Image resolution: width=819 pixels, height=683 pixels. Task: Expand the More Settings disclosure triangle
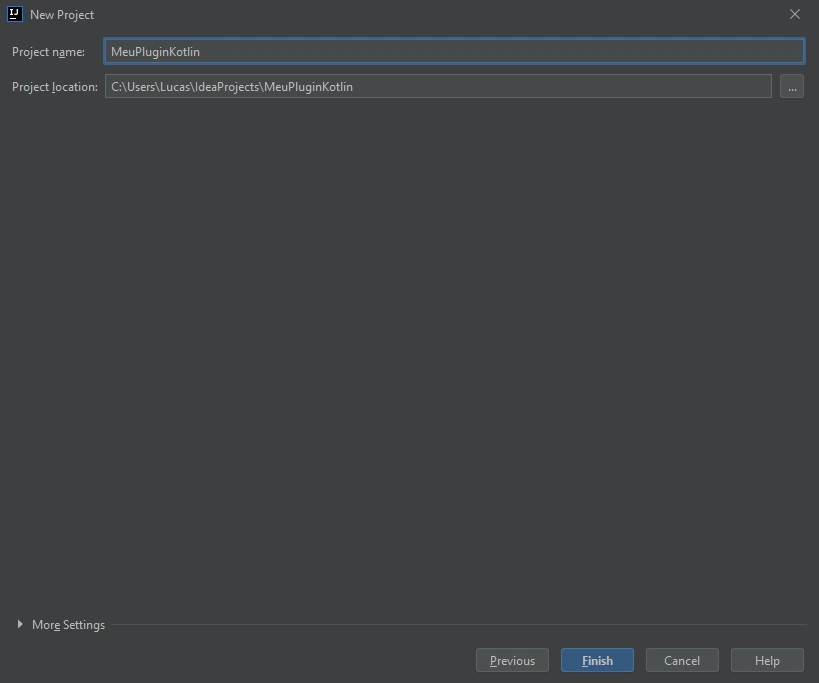(x=20, y=625)
